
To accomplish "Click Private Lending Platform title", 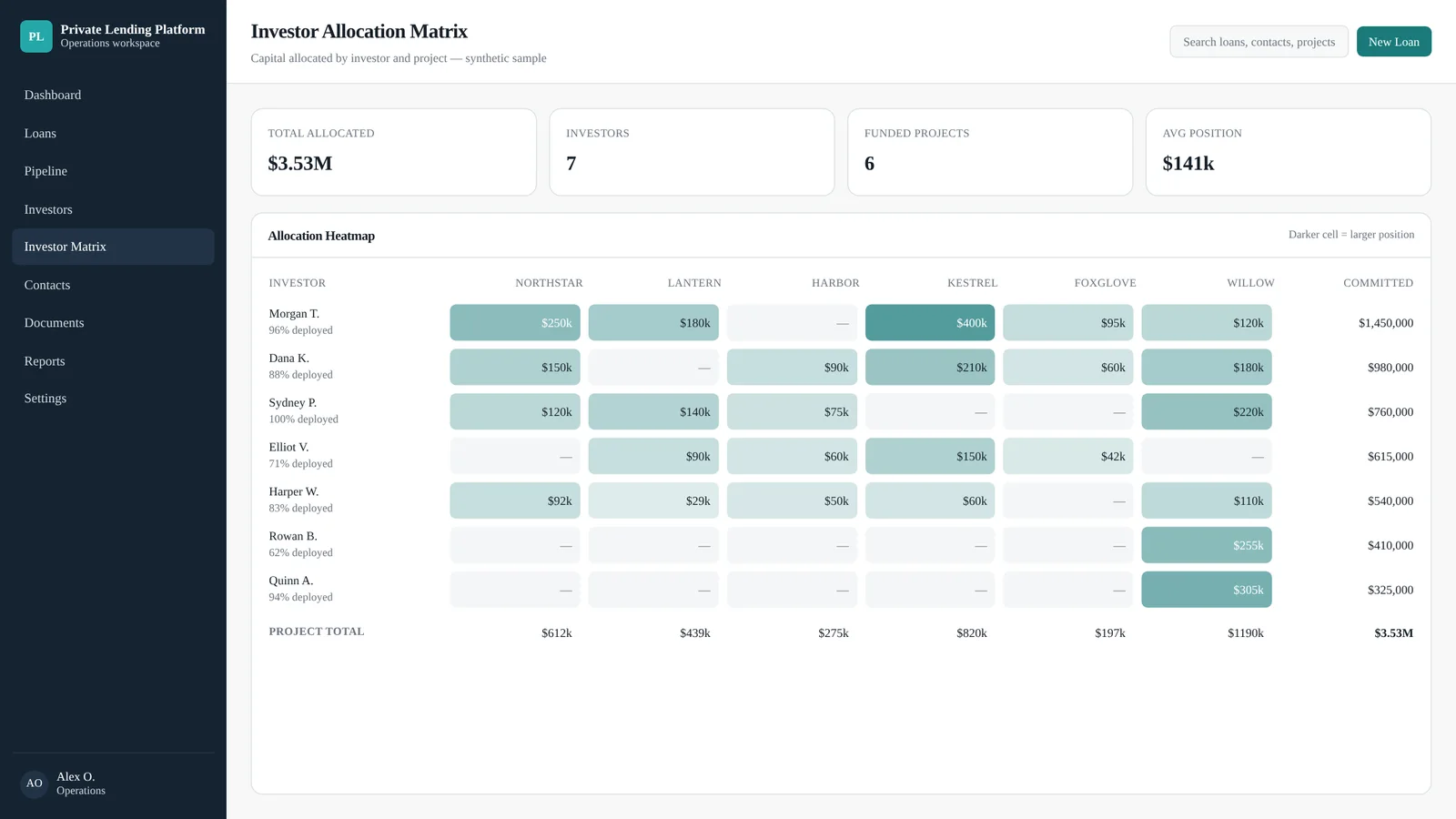I will [x=133, y=29].
